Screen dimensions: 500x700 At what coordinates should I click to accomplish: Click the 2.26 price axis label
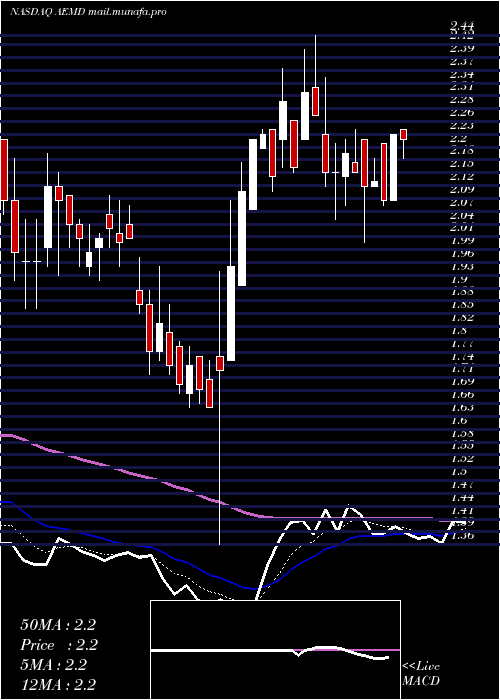[462, 112]
